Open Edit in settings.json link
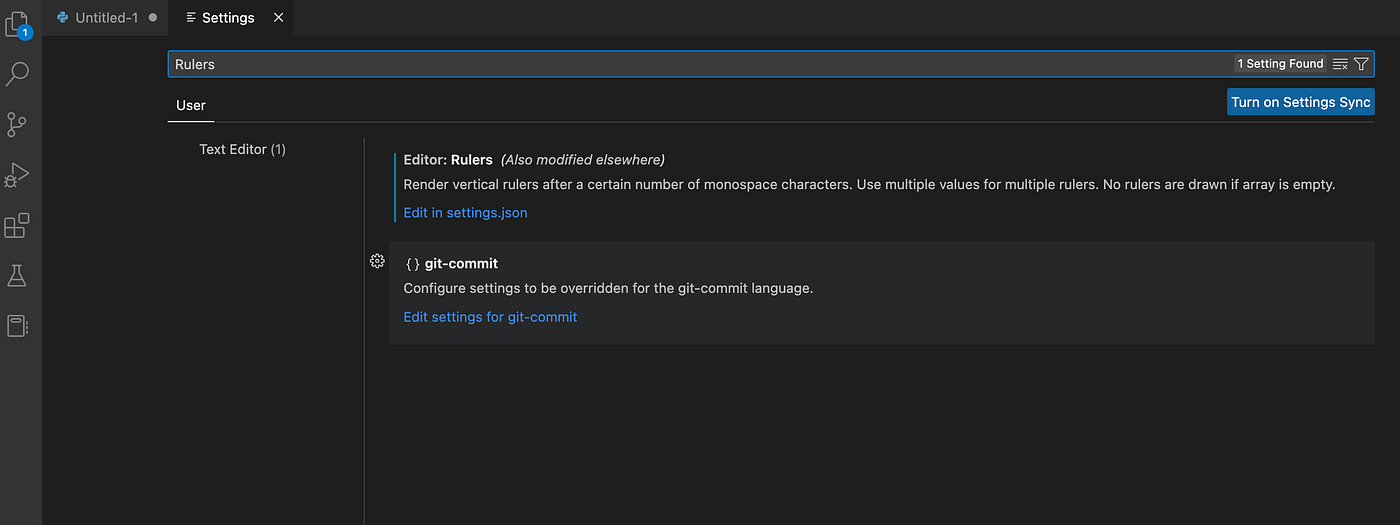This screenshot has width=1400, height=525. coord(465,213)
